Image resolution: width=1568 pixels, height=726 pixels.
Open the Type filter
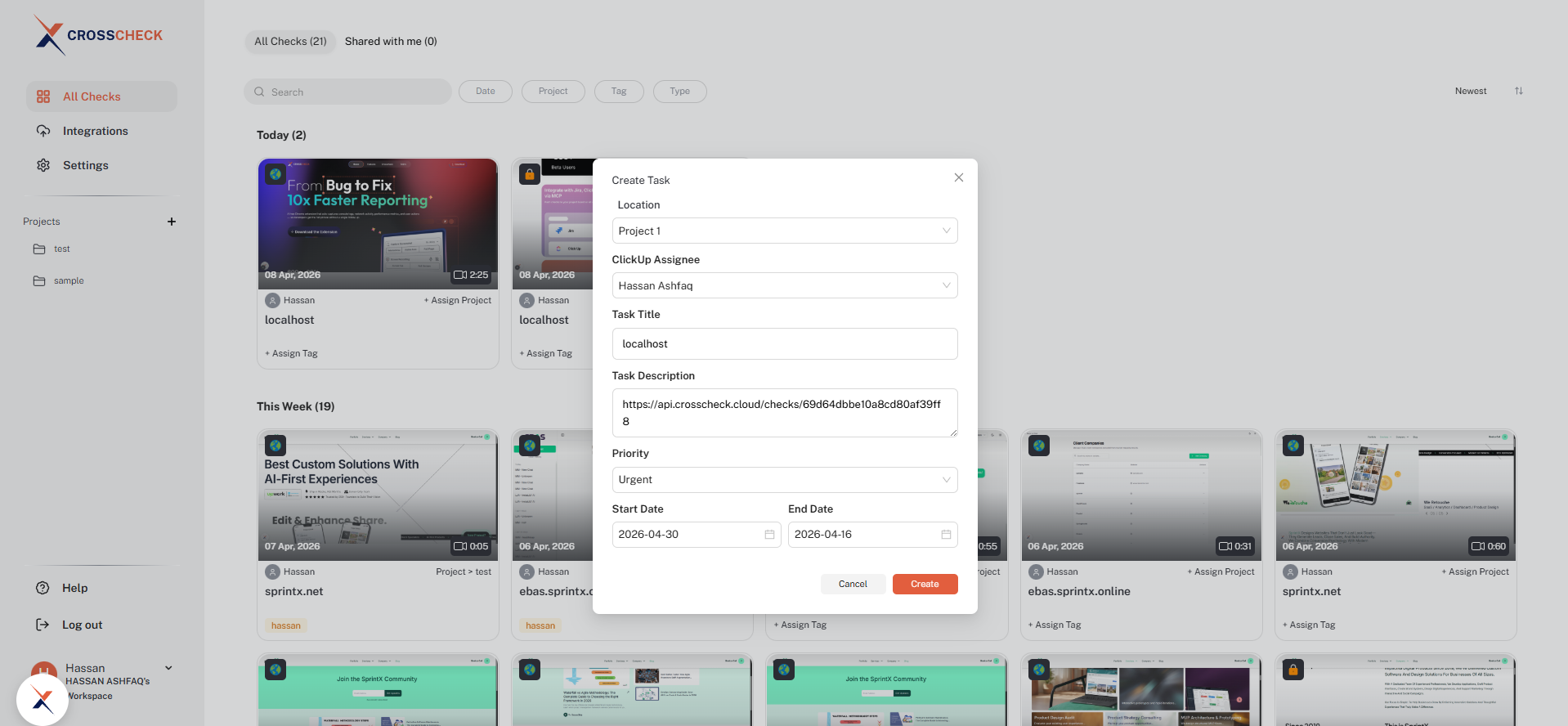(x=680, y=92)
